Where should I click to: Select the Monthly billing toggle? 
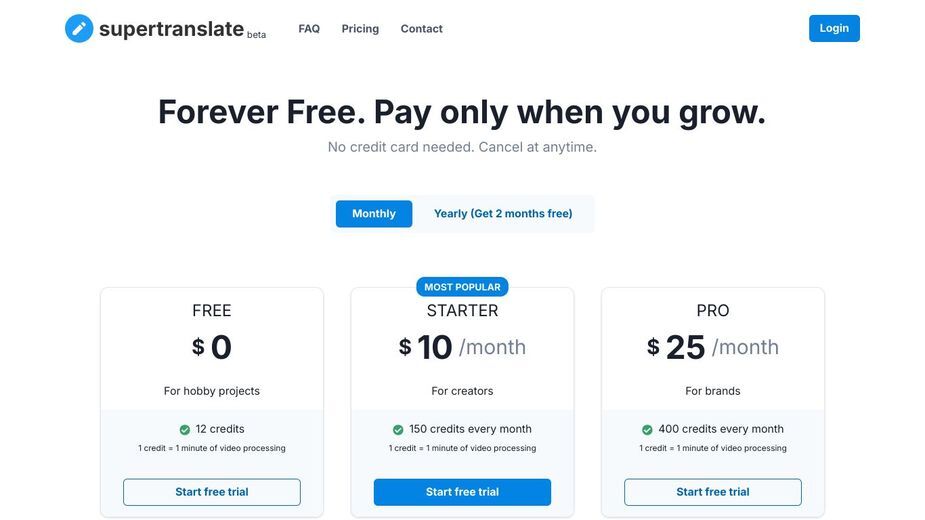[374, 214]
